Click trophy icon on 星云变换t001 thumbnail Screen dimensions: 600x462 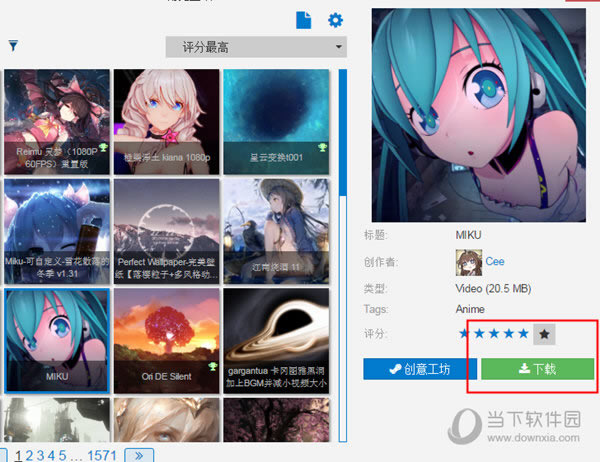click(x=323, y=147)
